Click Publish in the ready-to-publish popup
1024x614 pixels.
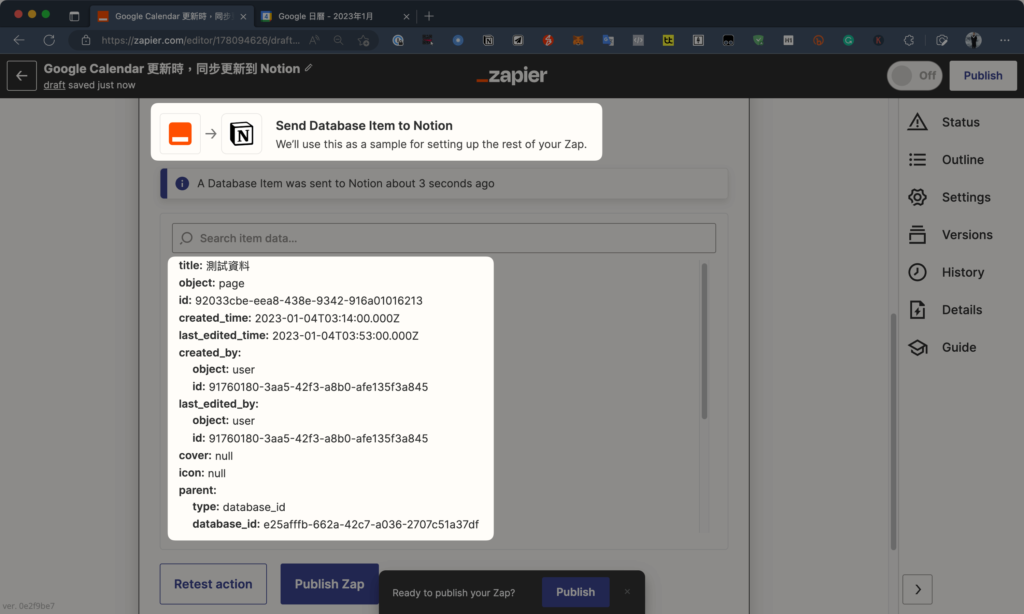coord(575,592)
